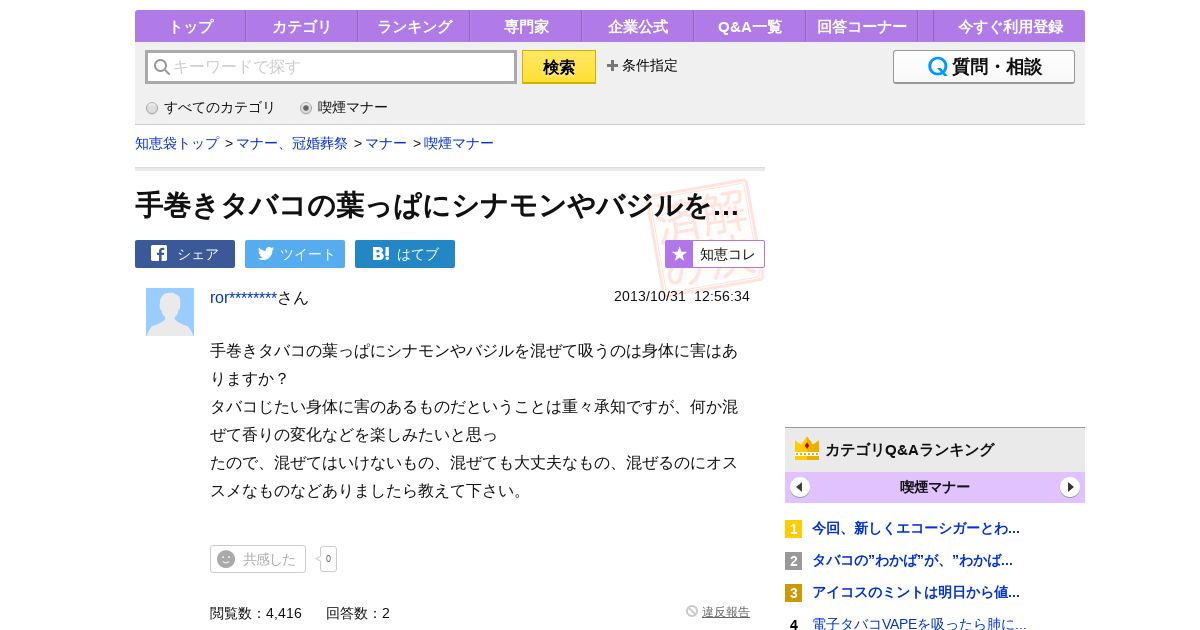Go to 回答コーナー tab

pos(861,27)
